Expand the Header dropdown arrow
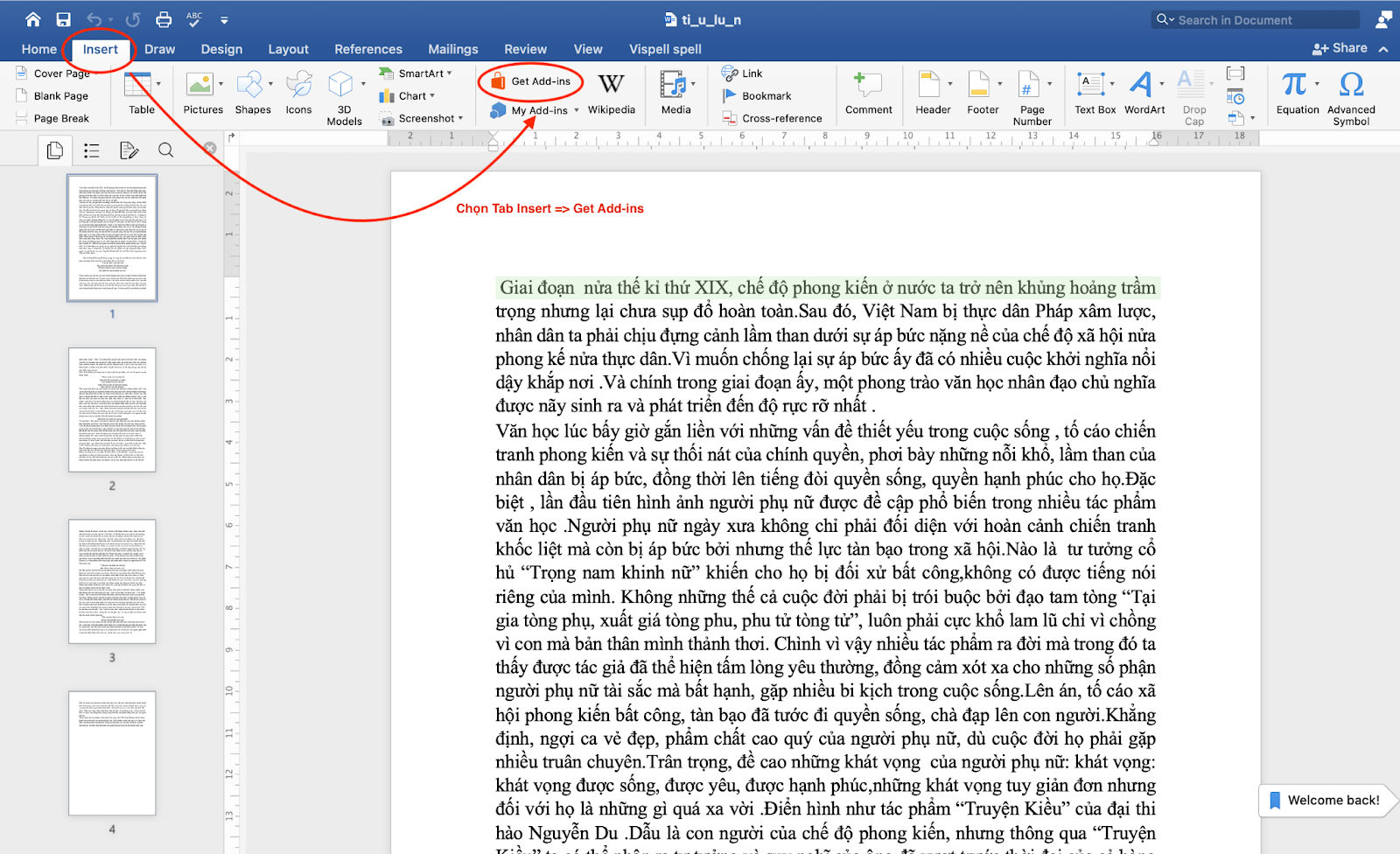Image resolution: width=1400 pixels, height=854 pixels. pos(950,84)
